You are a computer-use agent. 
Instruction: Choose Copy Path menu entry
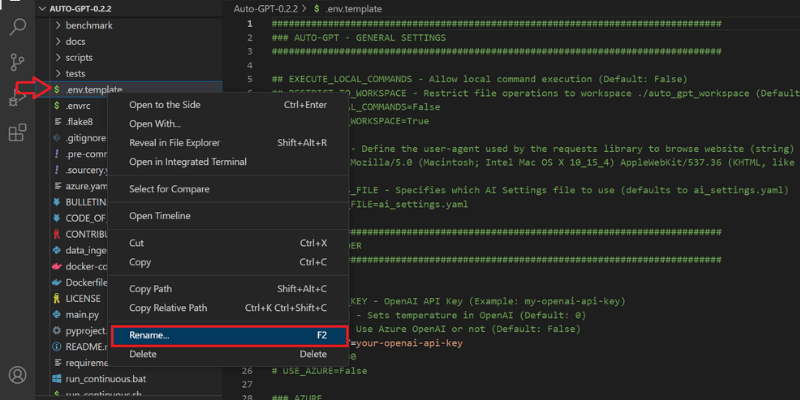pos(228,289)
